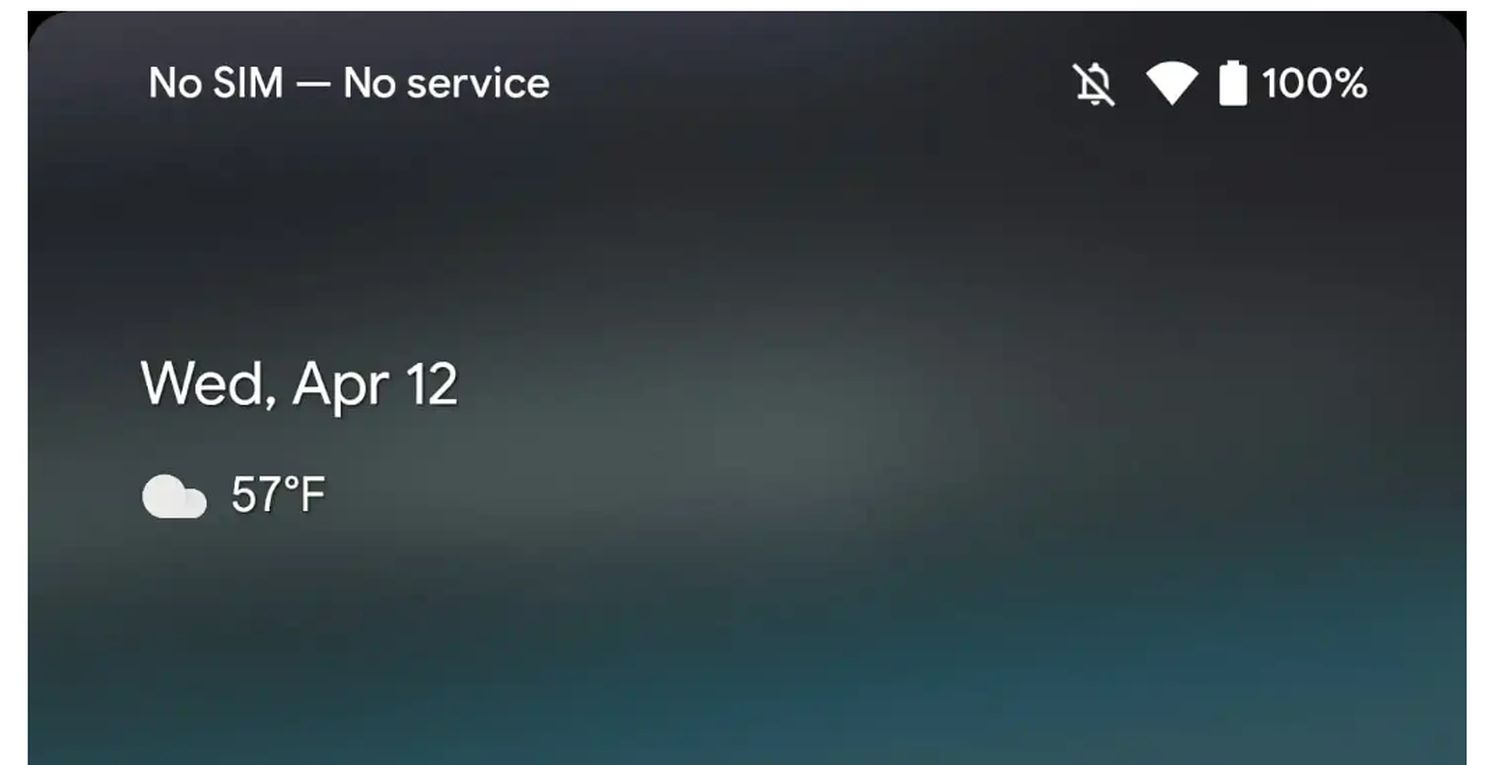
Task: Tap the 100% battery percentage text
Action: point(1313,84)
